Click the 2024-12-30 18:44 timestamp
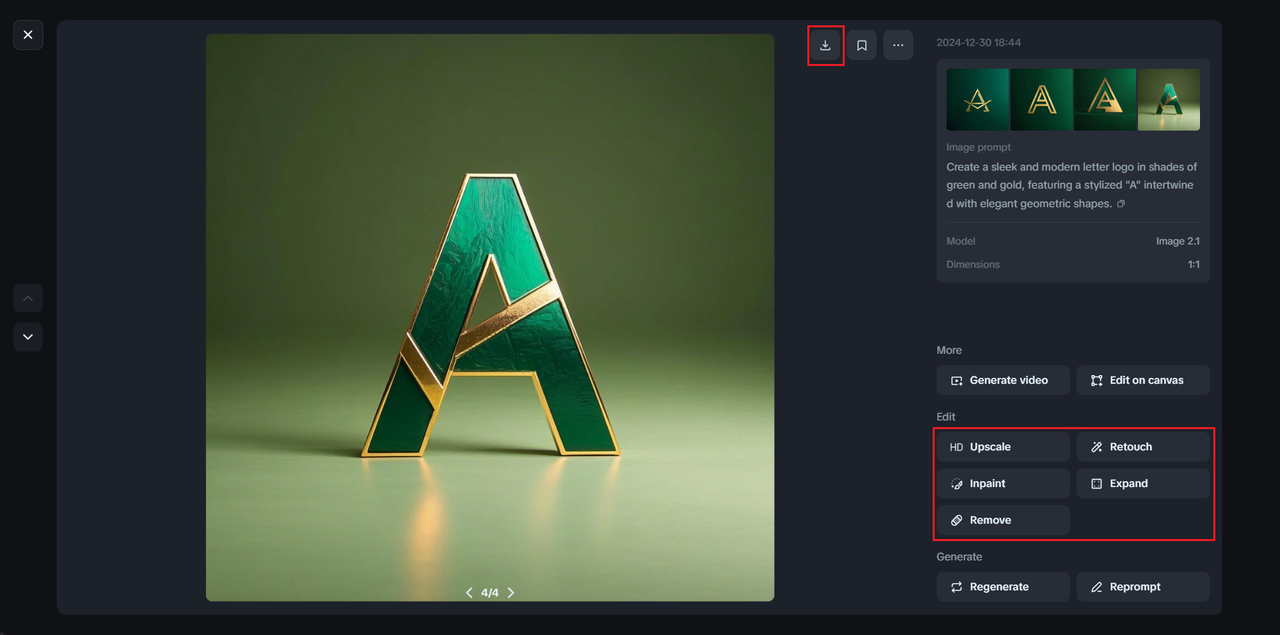Viewport: 1280px width, 635px height. point(978,43)
